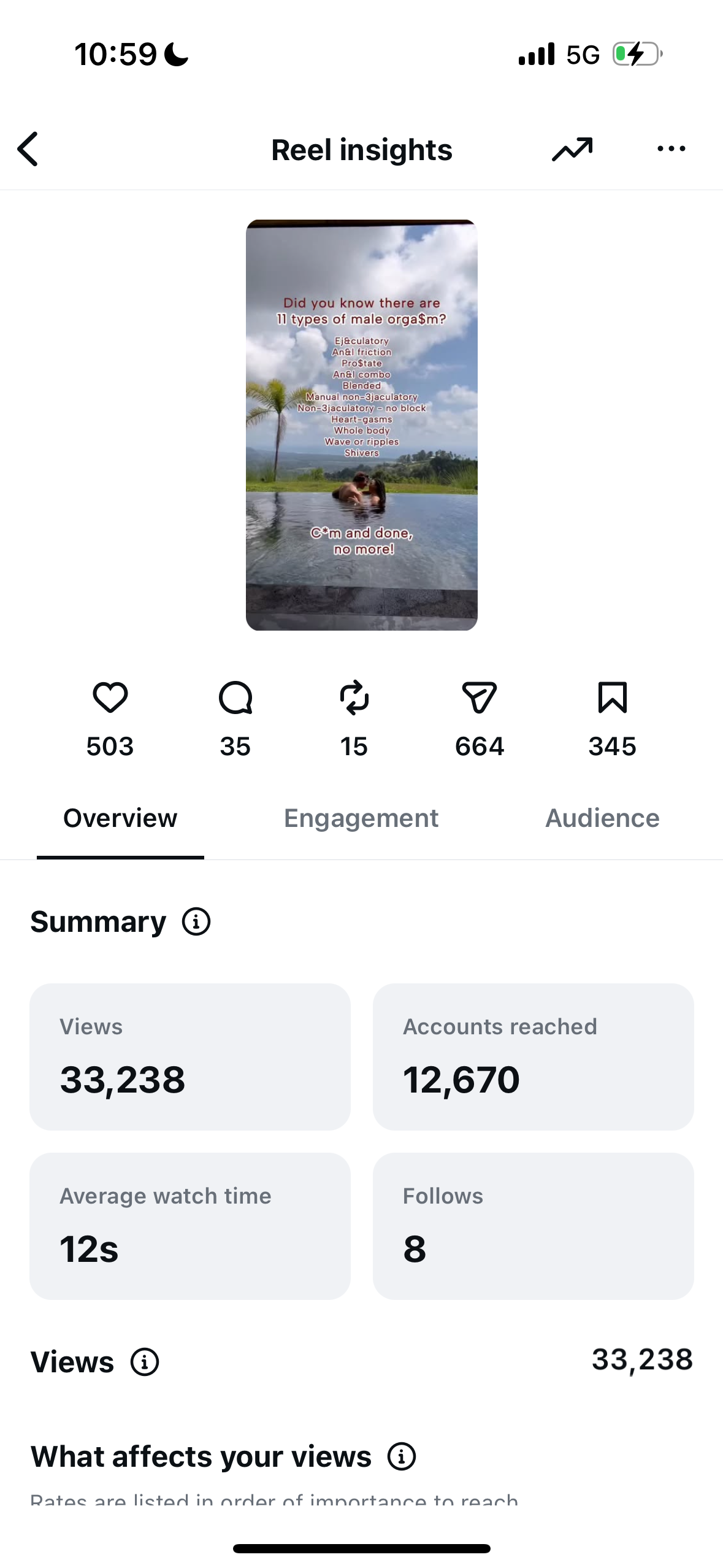
Task: Open the What affects your views info
Action: pos(402,1456)
